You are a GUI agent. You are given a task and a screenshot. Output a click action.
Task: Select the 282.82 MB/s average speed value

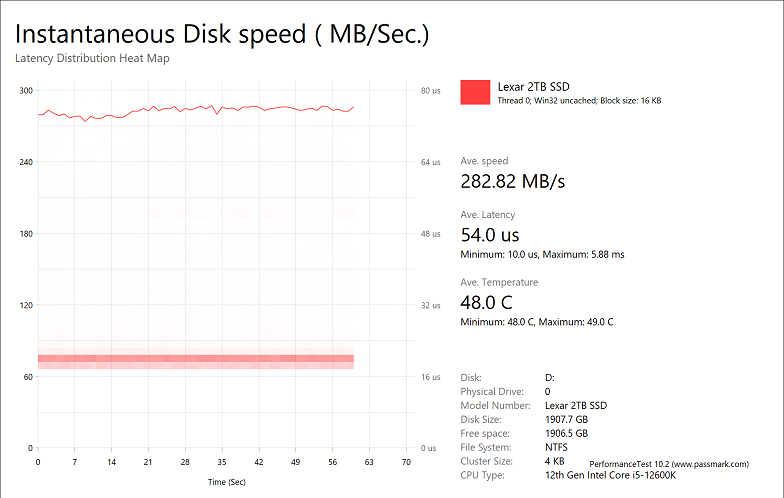point(512,181)
